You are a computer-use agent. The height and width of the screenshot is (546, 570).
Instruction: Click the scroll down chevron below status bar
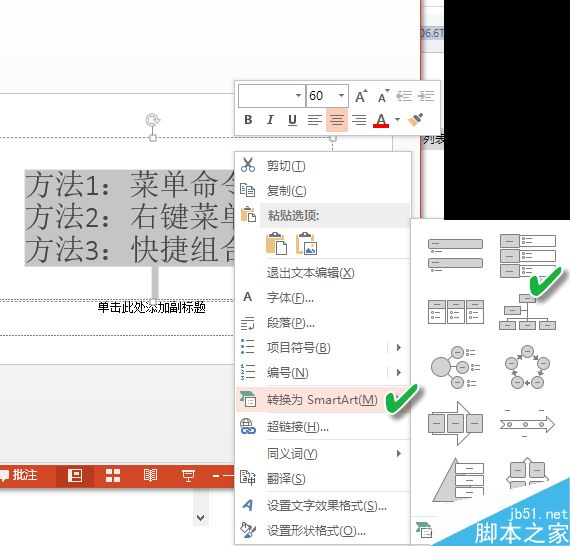[201, 518]
